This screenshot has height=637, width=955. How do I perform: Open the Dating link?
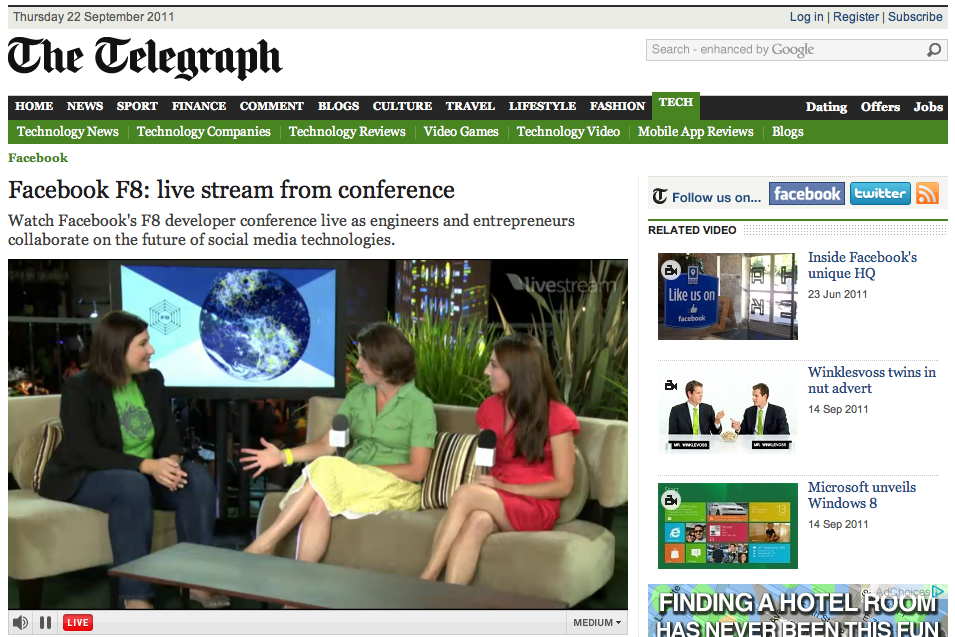pos(826,107)
